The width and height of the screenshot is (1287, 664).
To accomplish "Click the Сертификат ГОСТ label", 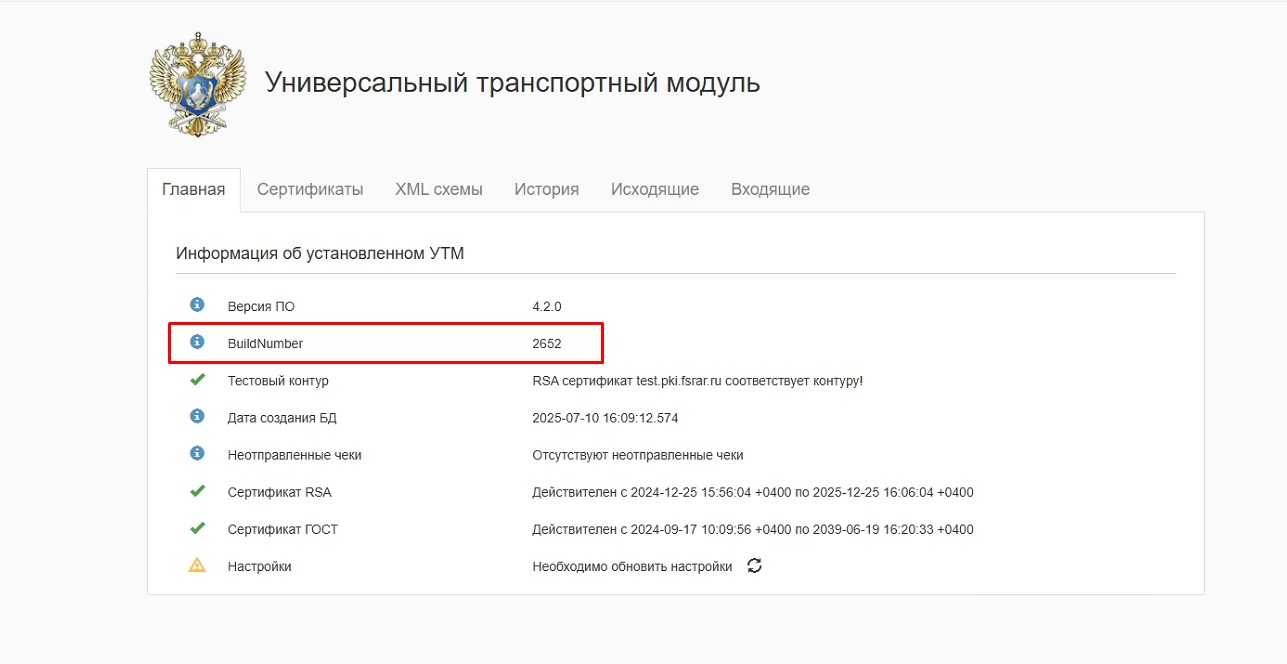I will click(x=283, y=529).
